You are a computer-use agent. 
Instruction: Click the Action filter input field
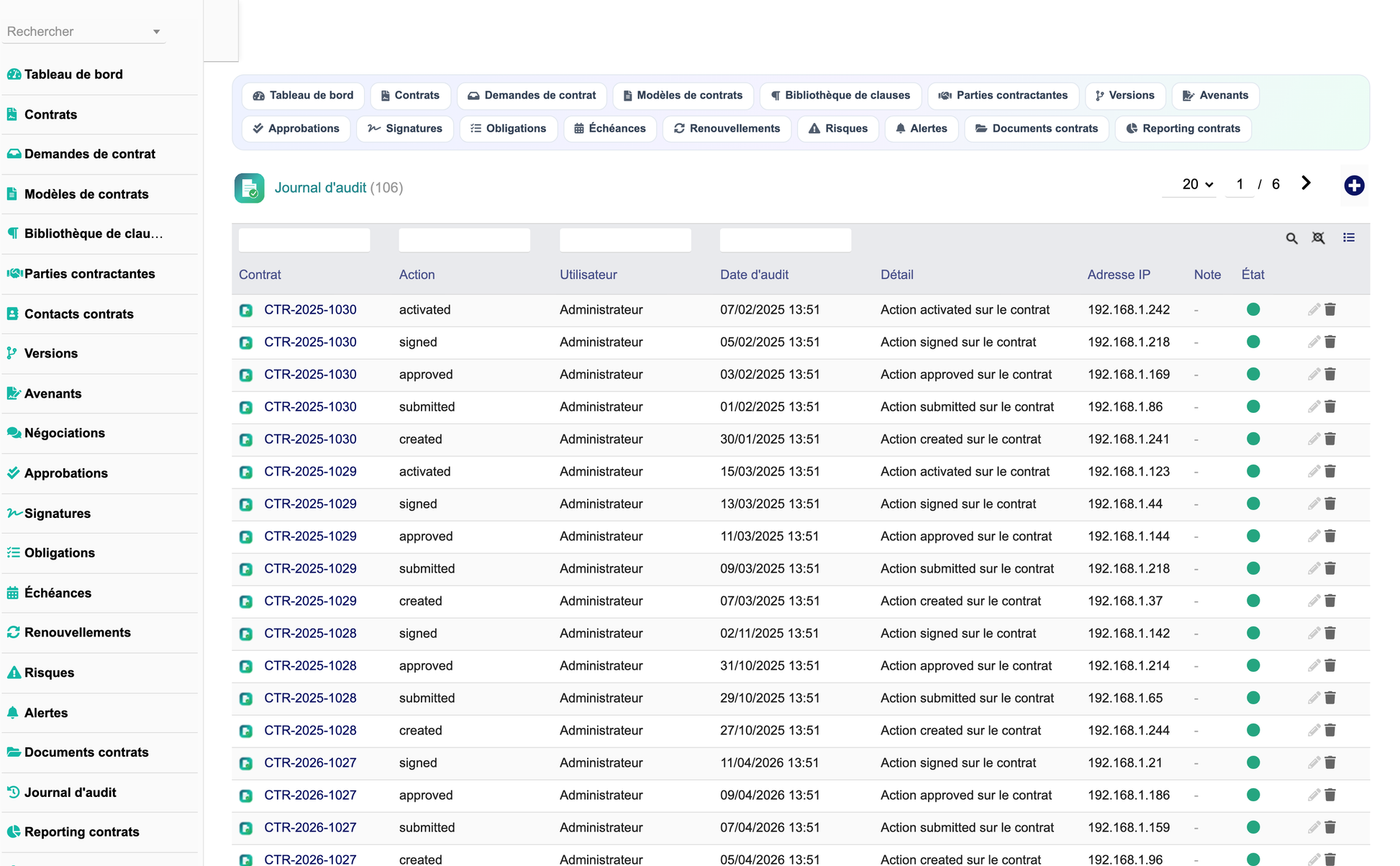click(465, 240)
